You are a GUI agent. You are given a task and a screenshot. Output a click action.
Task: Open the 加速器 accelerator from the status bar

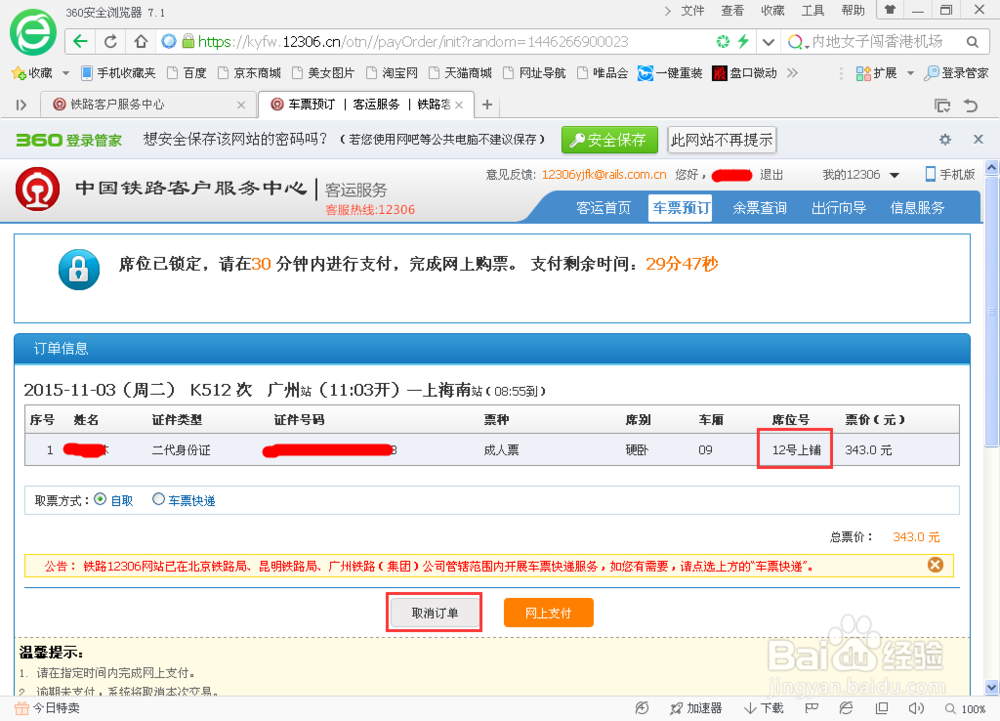pyautogui.click(x=697, y=708)
